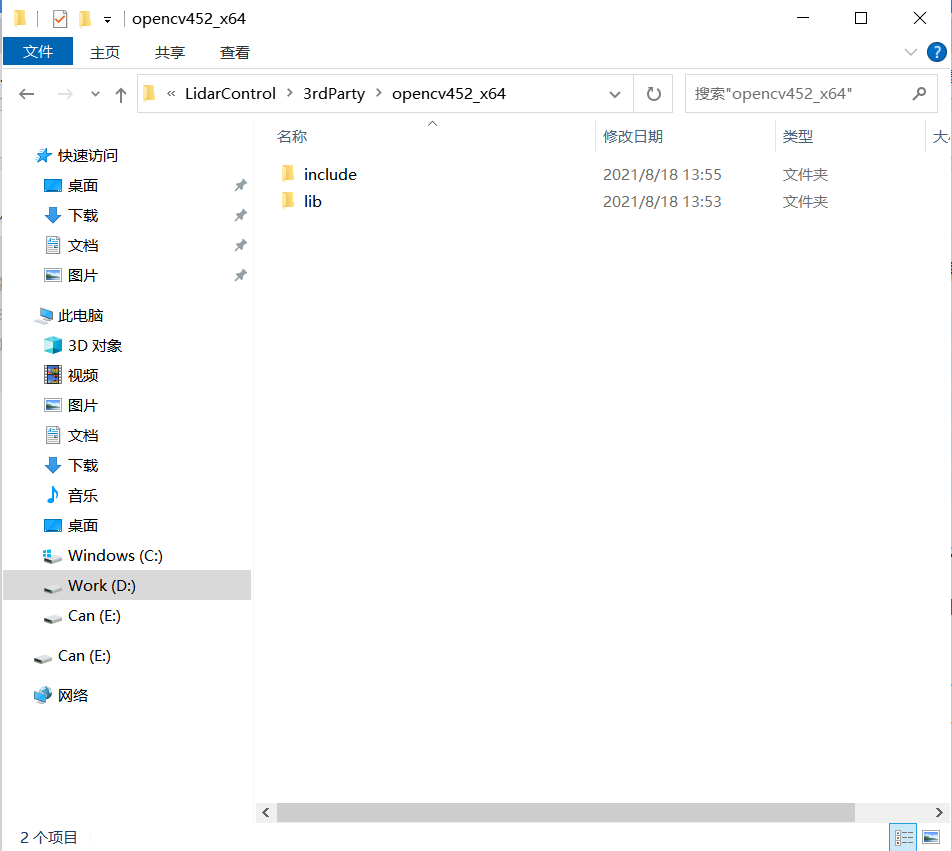Click the pin icon next to pinned 图片
This screenshot has height=851, width=952.
coord(240,275)
